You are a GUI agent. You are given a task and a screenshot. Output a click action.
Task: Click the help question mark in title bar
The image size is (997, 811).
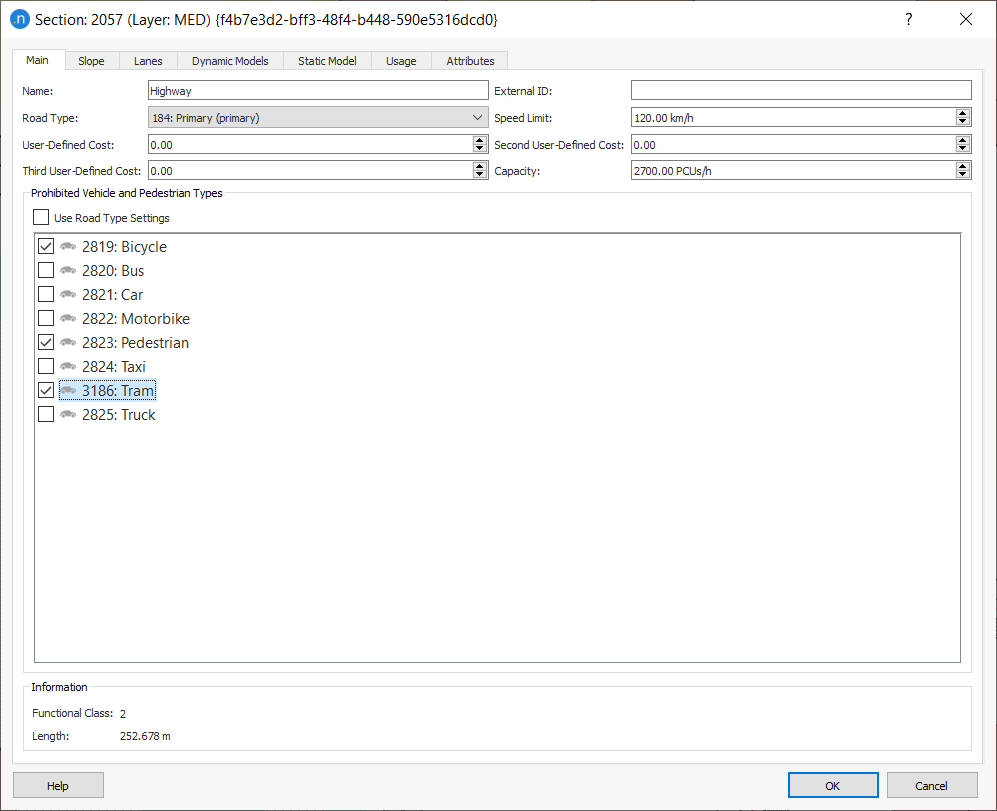pyautogui.click(x=908, y=19)
